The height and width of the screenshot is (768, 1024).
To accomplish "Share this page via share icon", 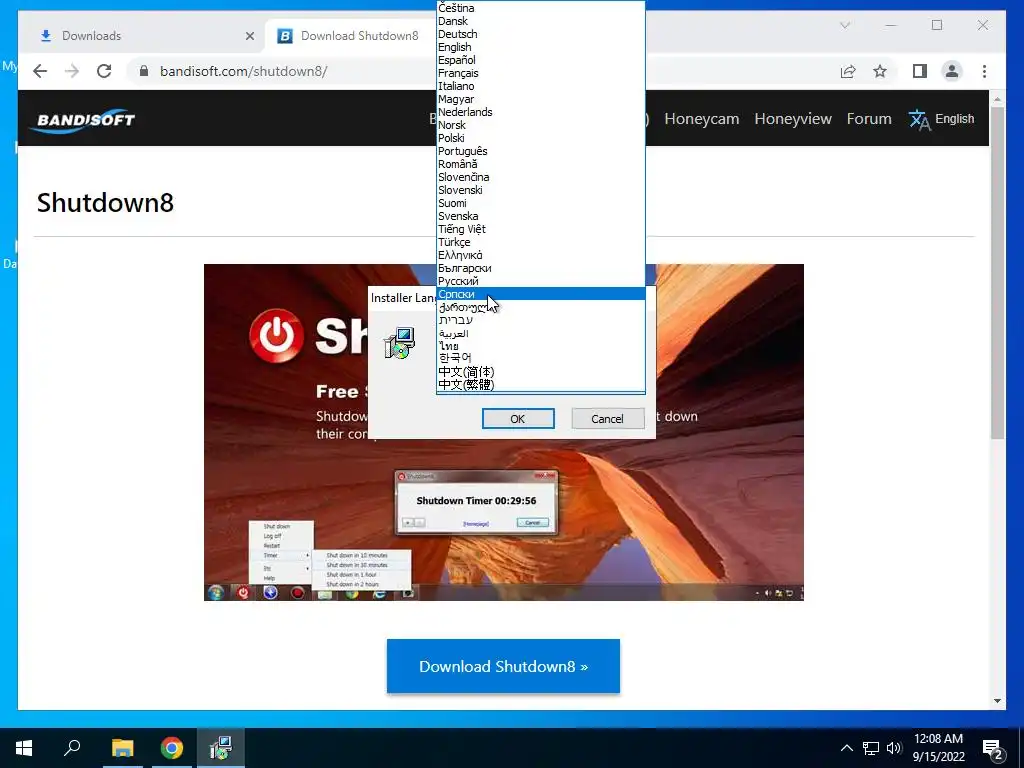I will 848,71.
